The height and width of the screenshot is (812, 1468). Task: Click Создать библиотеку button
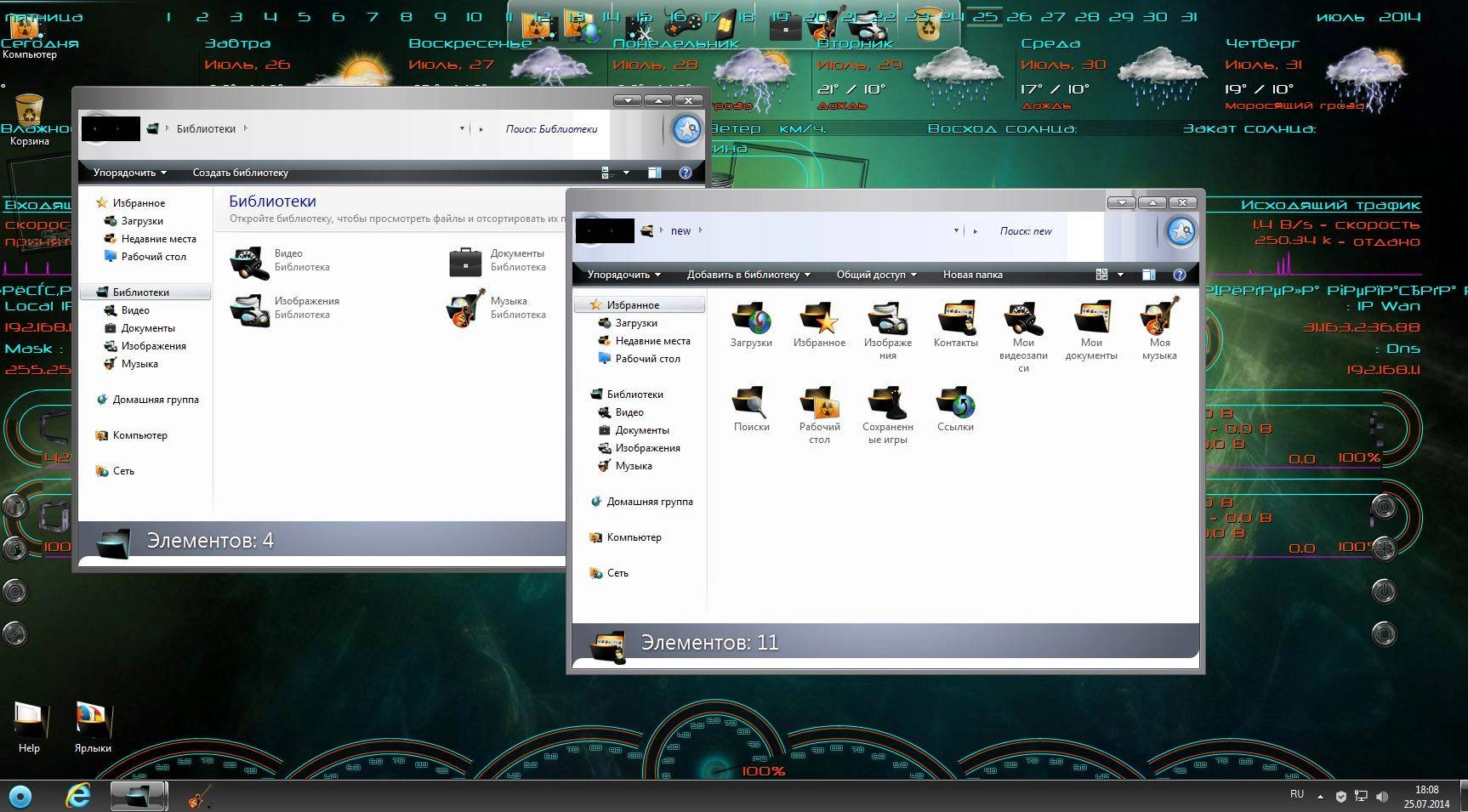pyautogui.click(x=240, y=173)
